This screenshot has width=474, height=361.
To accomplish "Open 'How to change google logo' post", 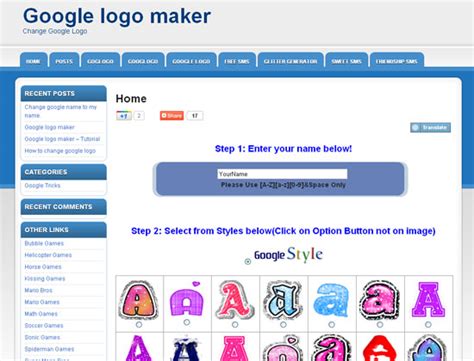I will point(60,151).
